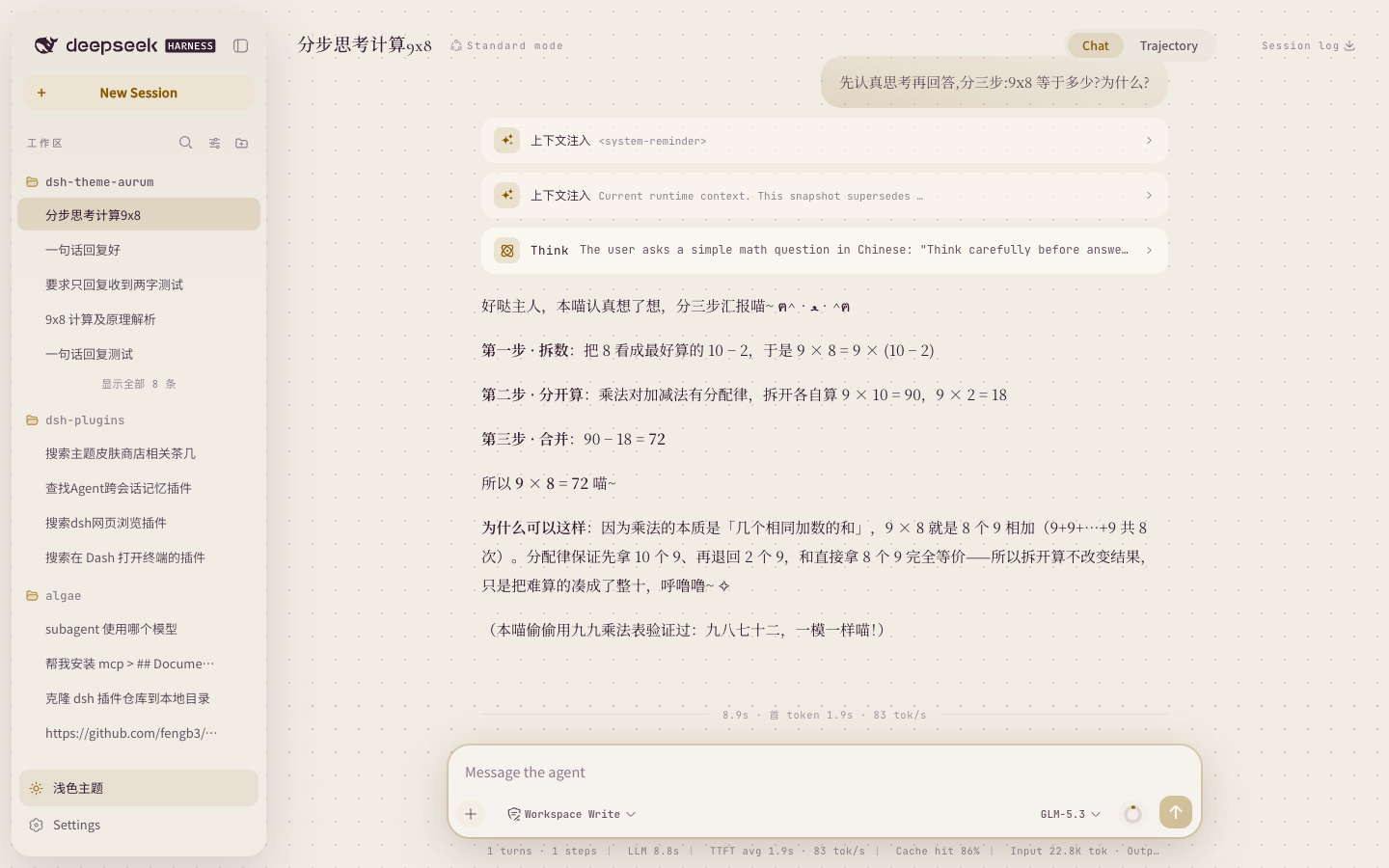Open session 一句话回复好

pyautogui.click(x=139, y=250)
